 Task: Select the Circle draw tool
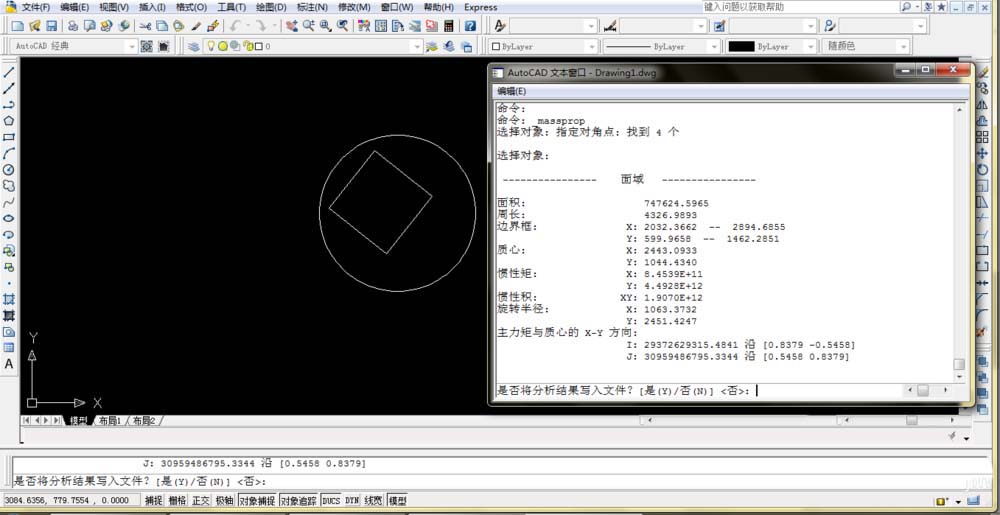point(9,170)
